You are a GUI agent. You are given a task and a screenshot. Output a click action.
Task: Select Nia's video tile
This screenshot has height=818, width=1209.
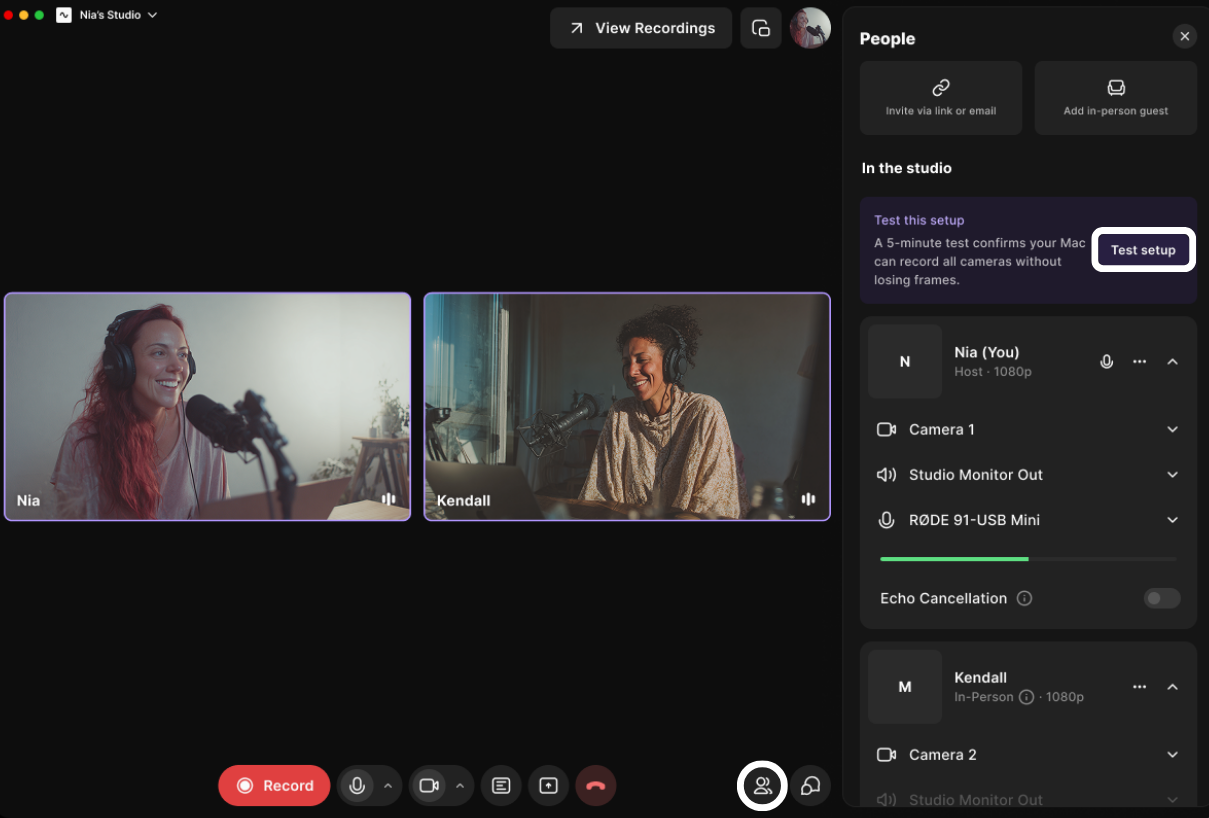(x=208, y=407)
